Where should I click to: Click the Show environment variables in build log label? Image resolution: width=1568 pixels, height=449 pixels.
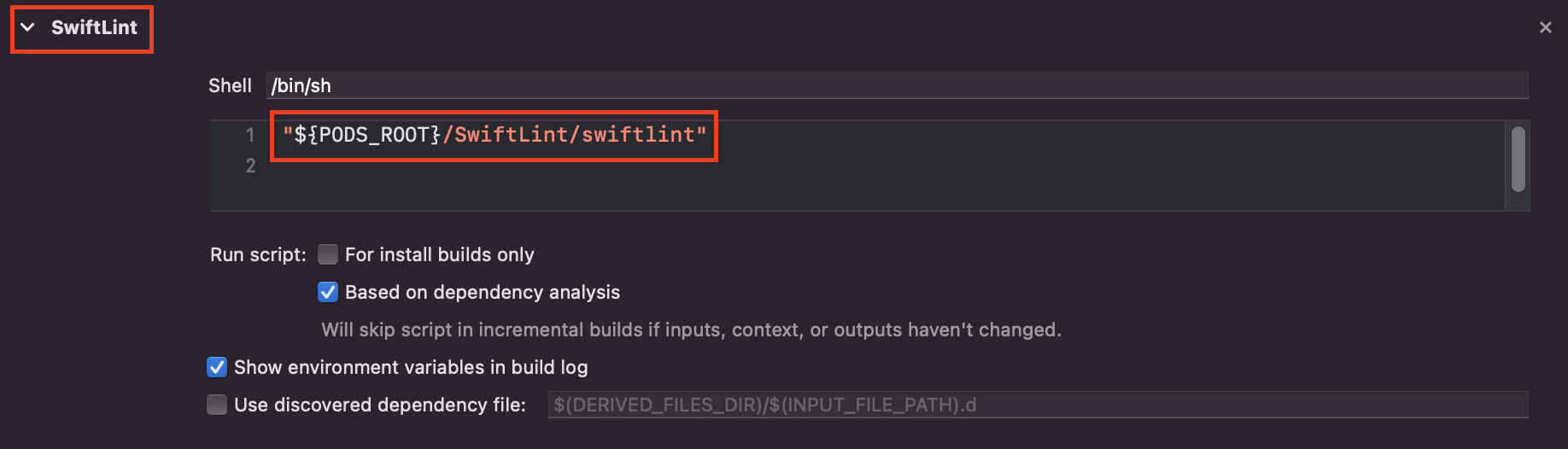(411, 367)
